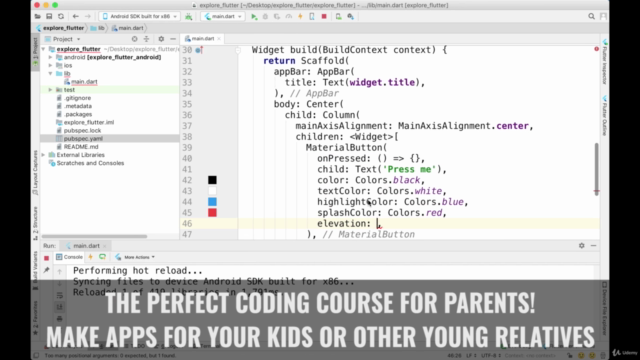The image size is (640, 360).
Task: Click the editor vertical scrollbar thumb
Action: click(x=596, y=169)
